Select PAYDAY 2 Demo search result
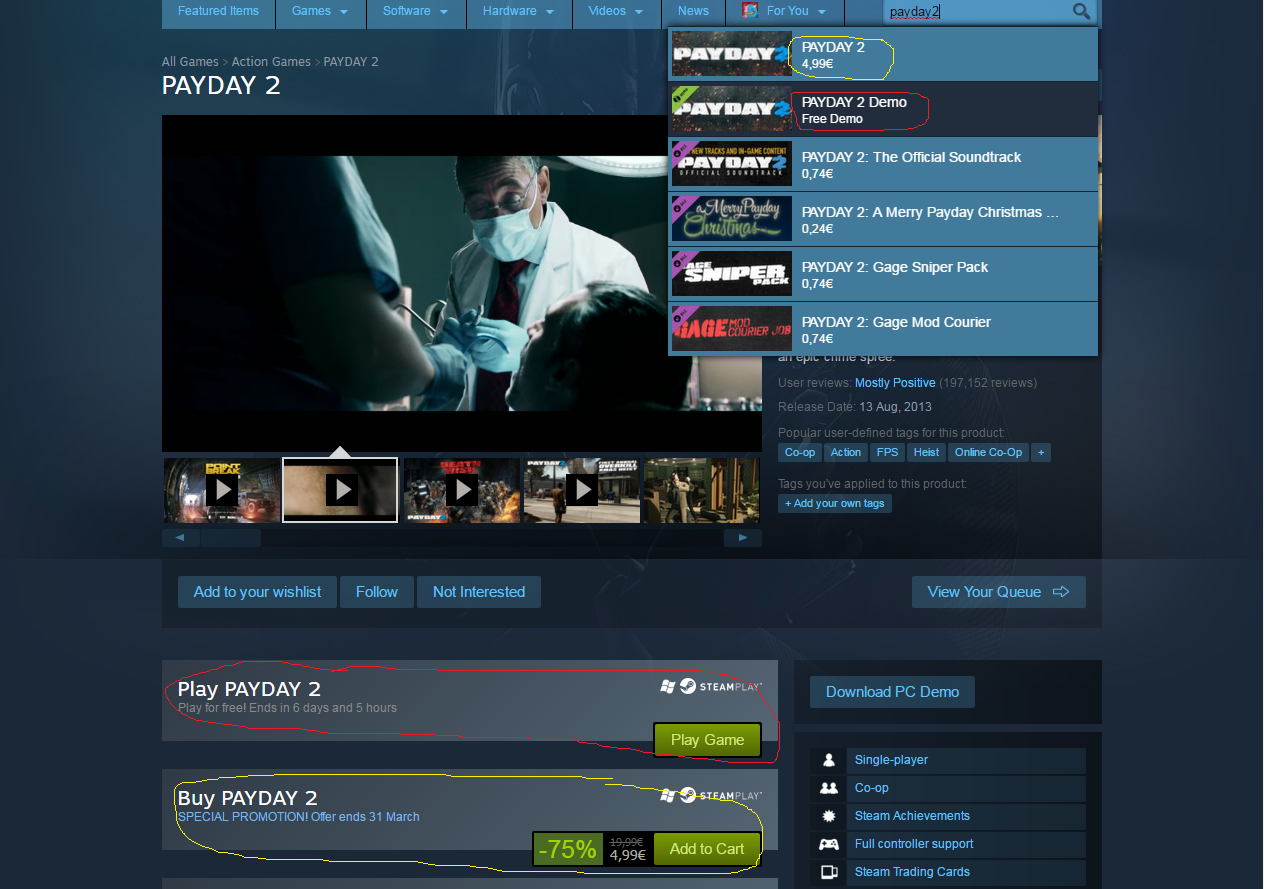 pyautogui.click(x=883, y=109)
